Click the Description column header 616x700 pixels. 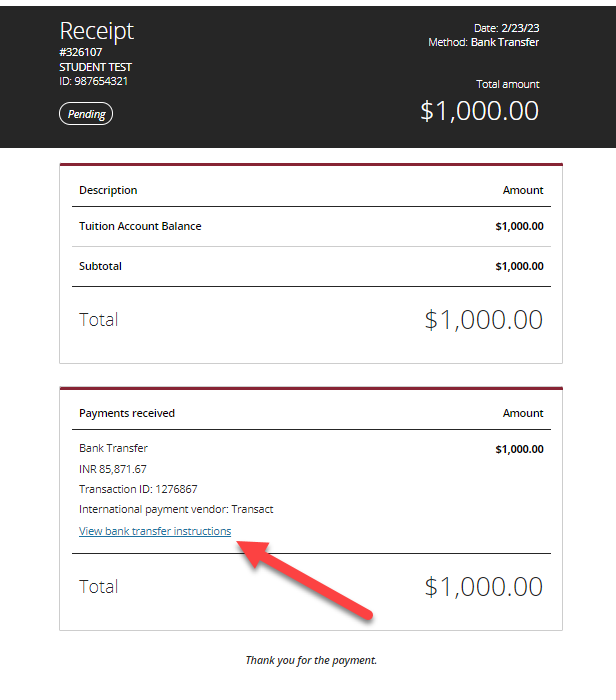point(108,190)
